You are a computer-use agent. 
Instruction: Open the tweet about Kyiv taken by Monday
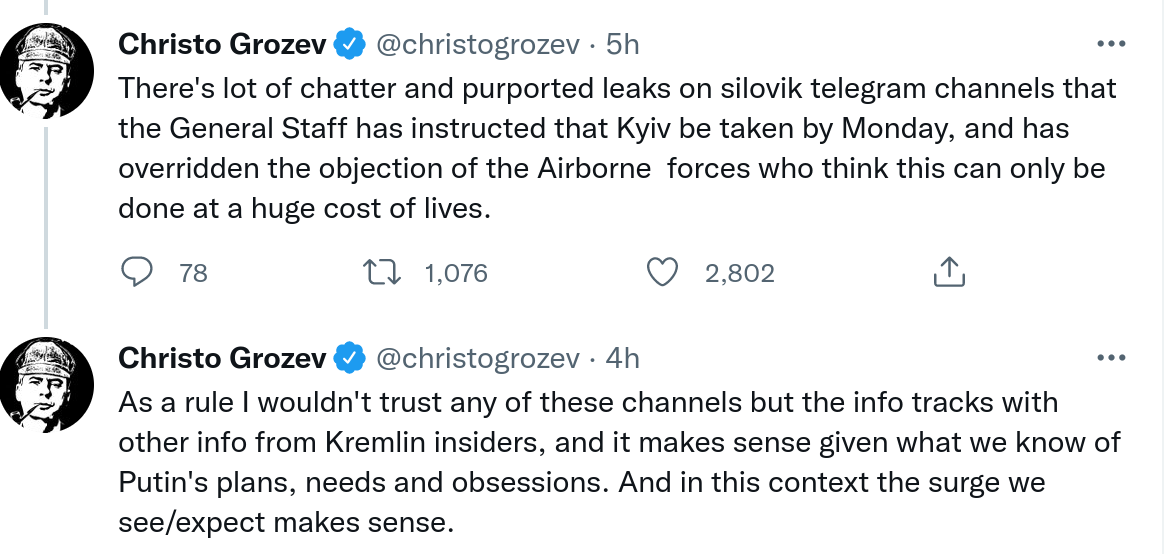[600, 150]
